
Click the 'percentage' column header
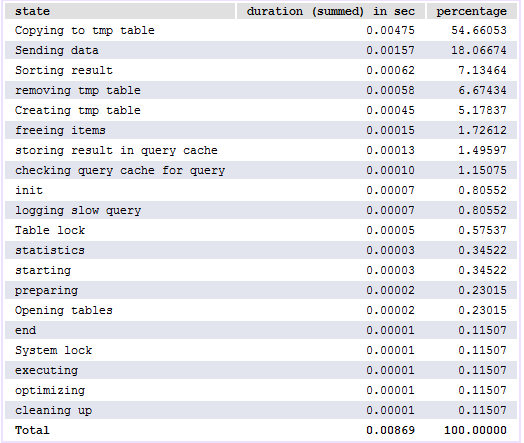coord(472,11)
